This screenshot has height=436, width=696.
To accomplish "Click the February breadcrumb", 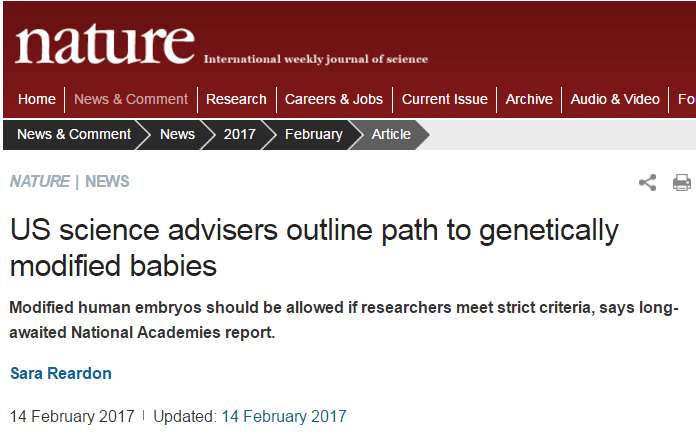I will click(313, 134).
